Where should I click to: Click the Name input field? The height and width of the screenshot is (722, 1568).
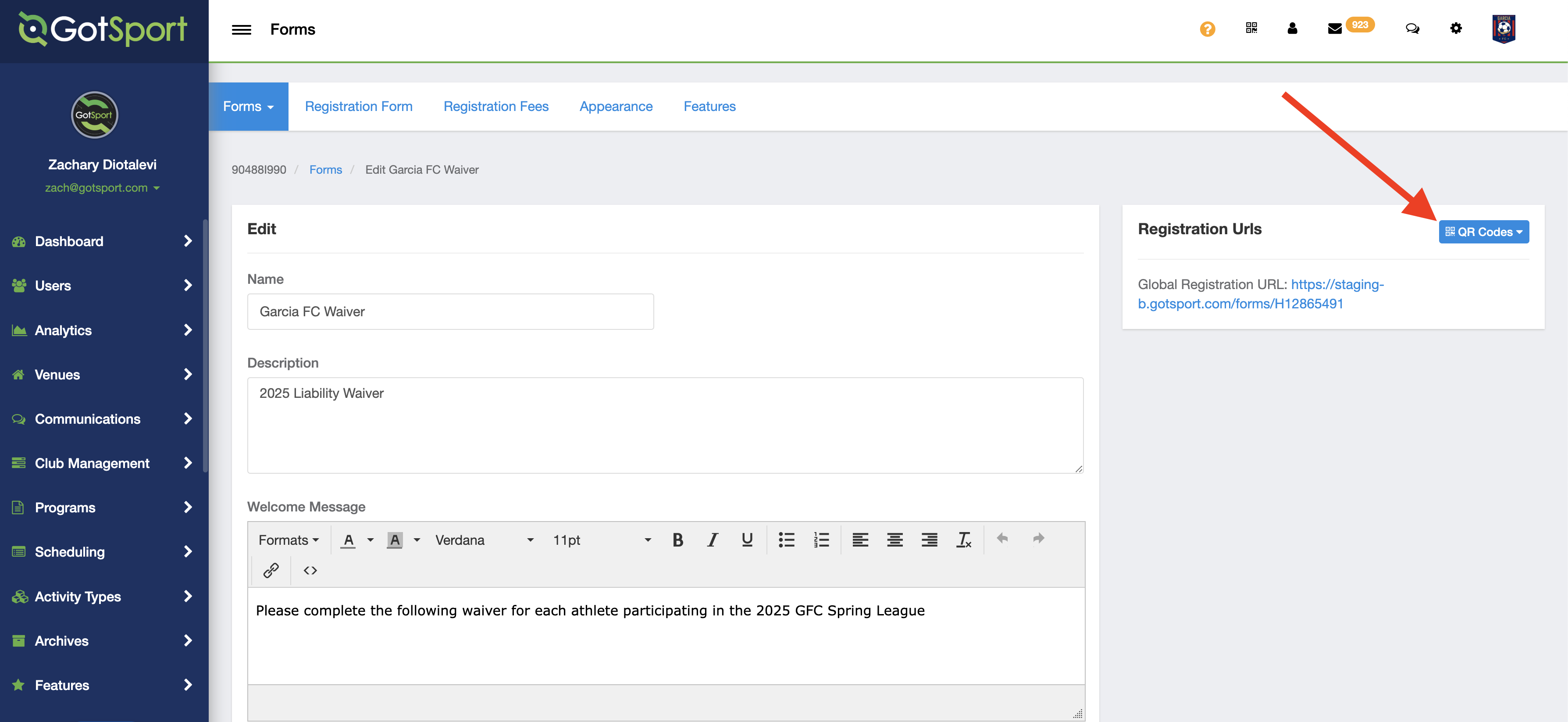coord(450,312)
